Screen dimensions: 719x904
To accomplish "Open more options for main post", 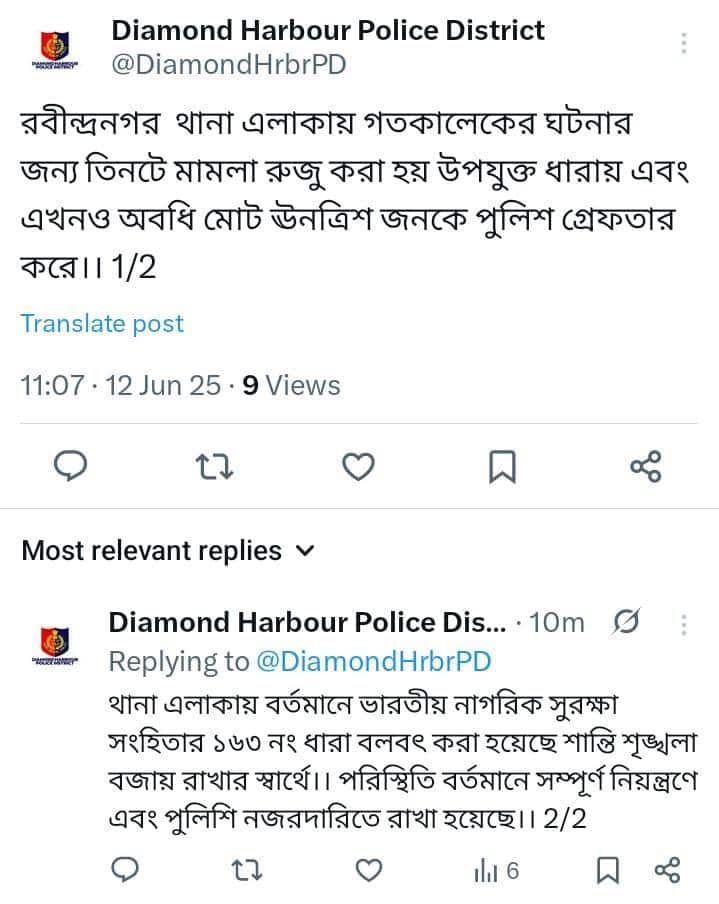I will (684, 44).
